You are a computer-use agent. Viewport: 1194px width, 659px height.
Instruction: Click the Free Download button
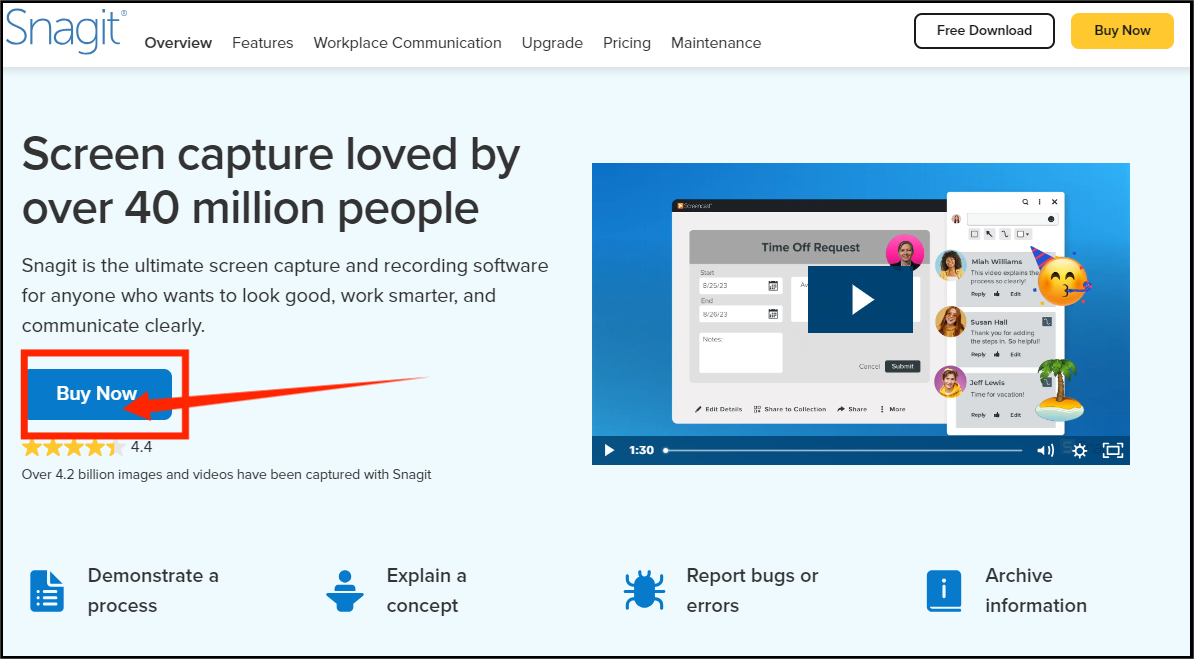984,31
